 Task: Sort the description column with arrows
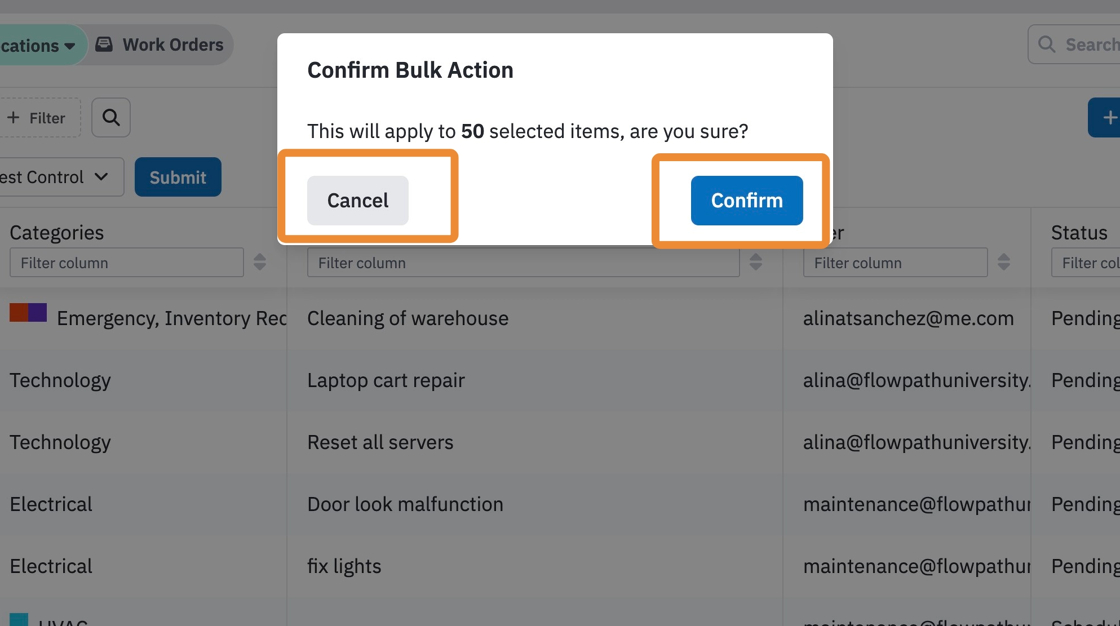point(756,262)
